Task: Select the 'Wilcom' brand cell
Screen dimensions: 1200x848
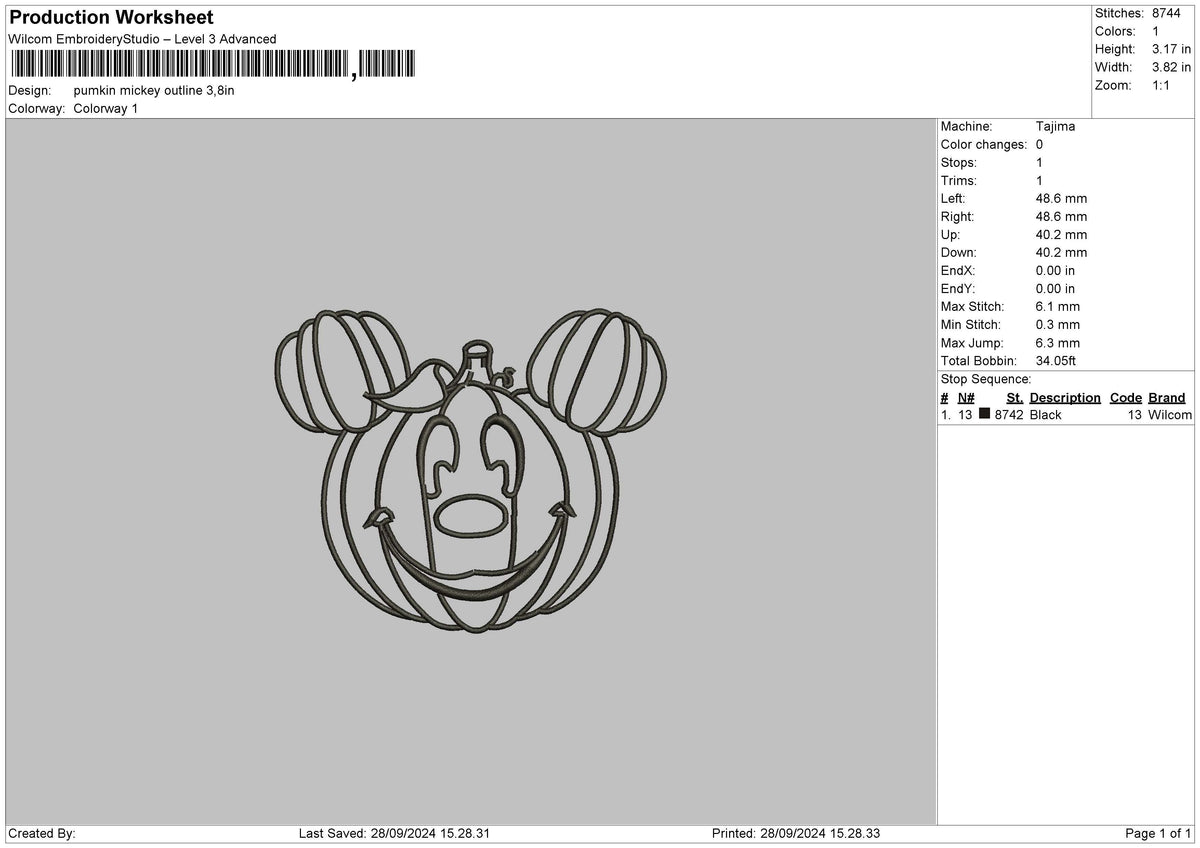Action: coord(1170,414)
